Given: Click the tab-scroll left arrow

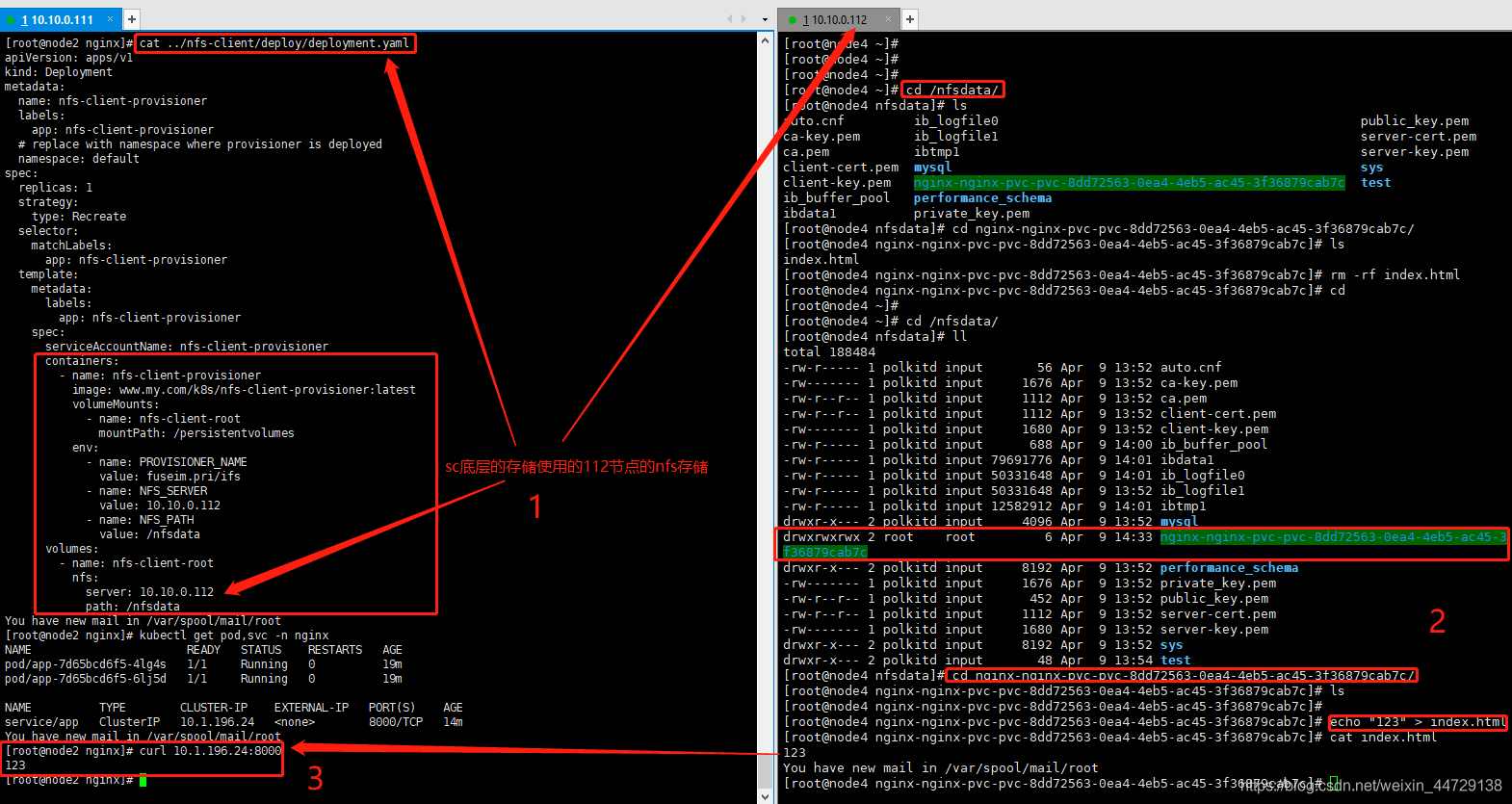Looking at the screenshot, I should click(730, 18).
